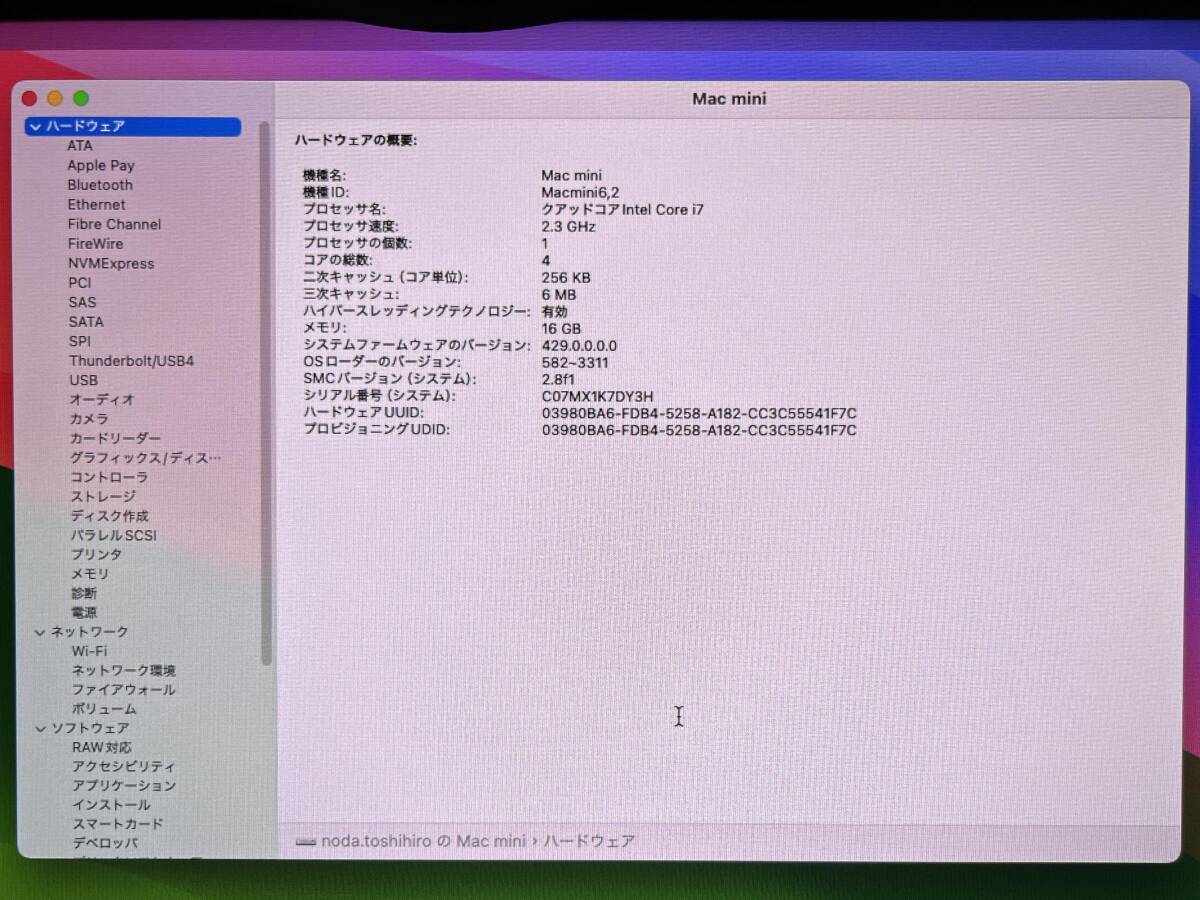Select 電源 in the sidebar
The height and width of the screenshot is (900, 1200).
click(x=84, y=612)
